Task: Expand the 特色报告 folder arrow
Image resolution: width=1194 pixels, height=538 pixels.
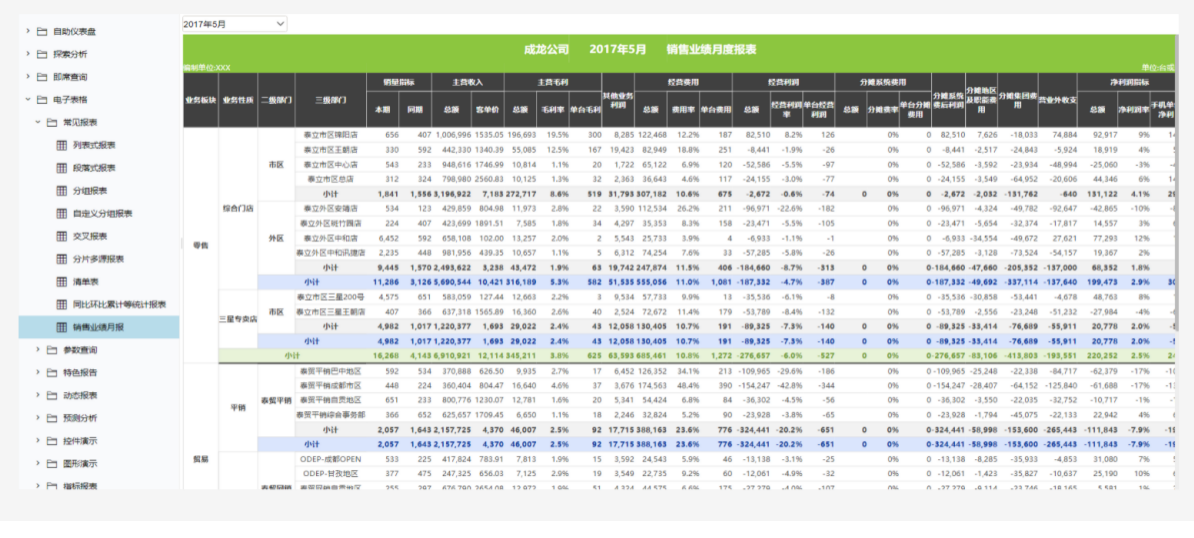Action: (x=37, y=373)
